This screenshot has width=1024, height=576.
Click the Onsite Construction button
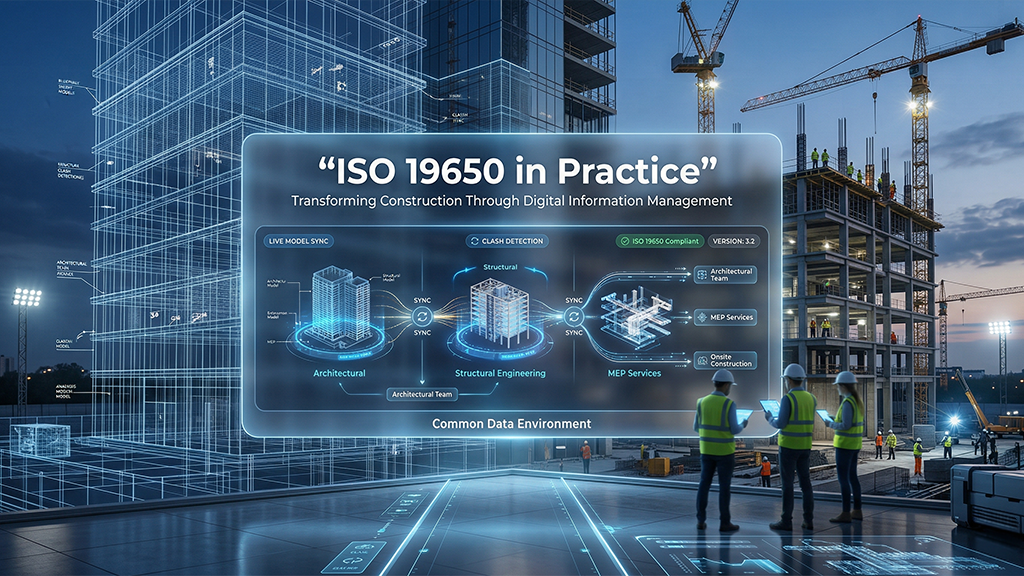727,360
